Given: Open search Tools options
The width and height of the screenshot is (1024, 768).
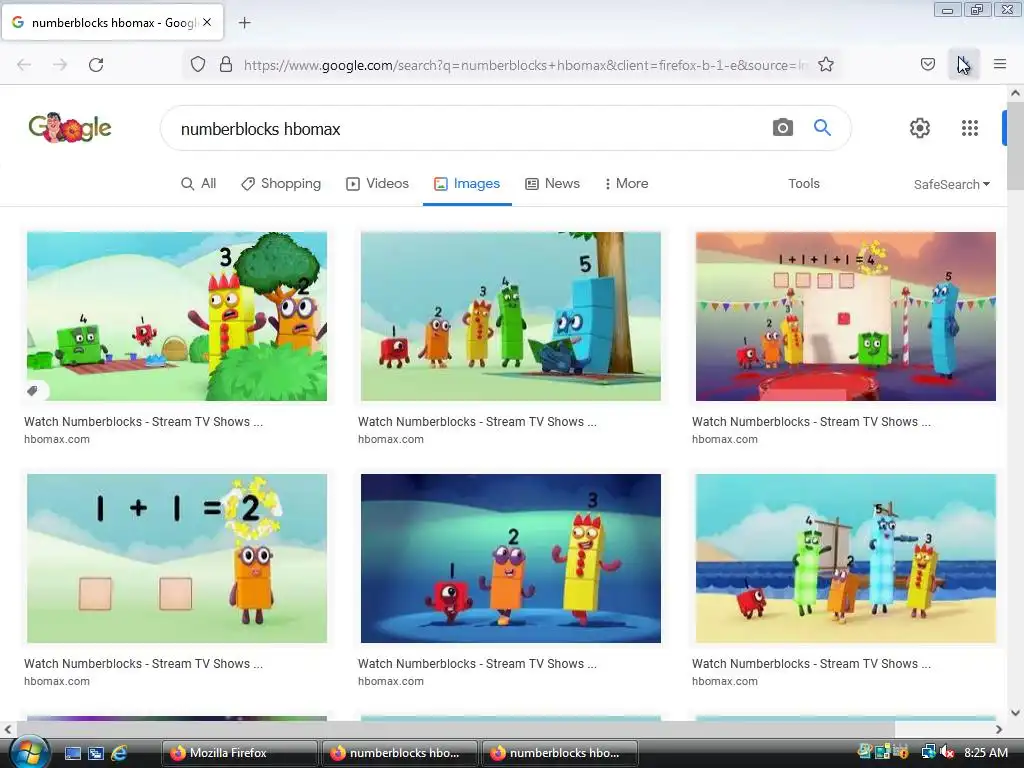Looking at the screenshot, I should (804, 184).
